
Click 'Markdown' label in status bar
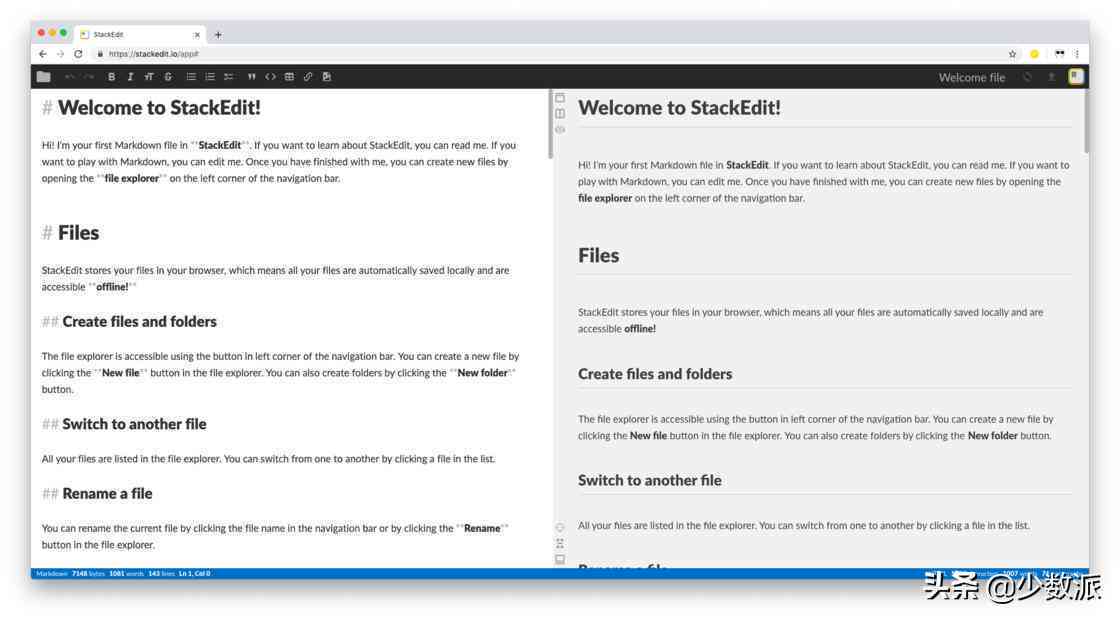click(51, 574)
